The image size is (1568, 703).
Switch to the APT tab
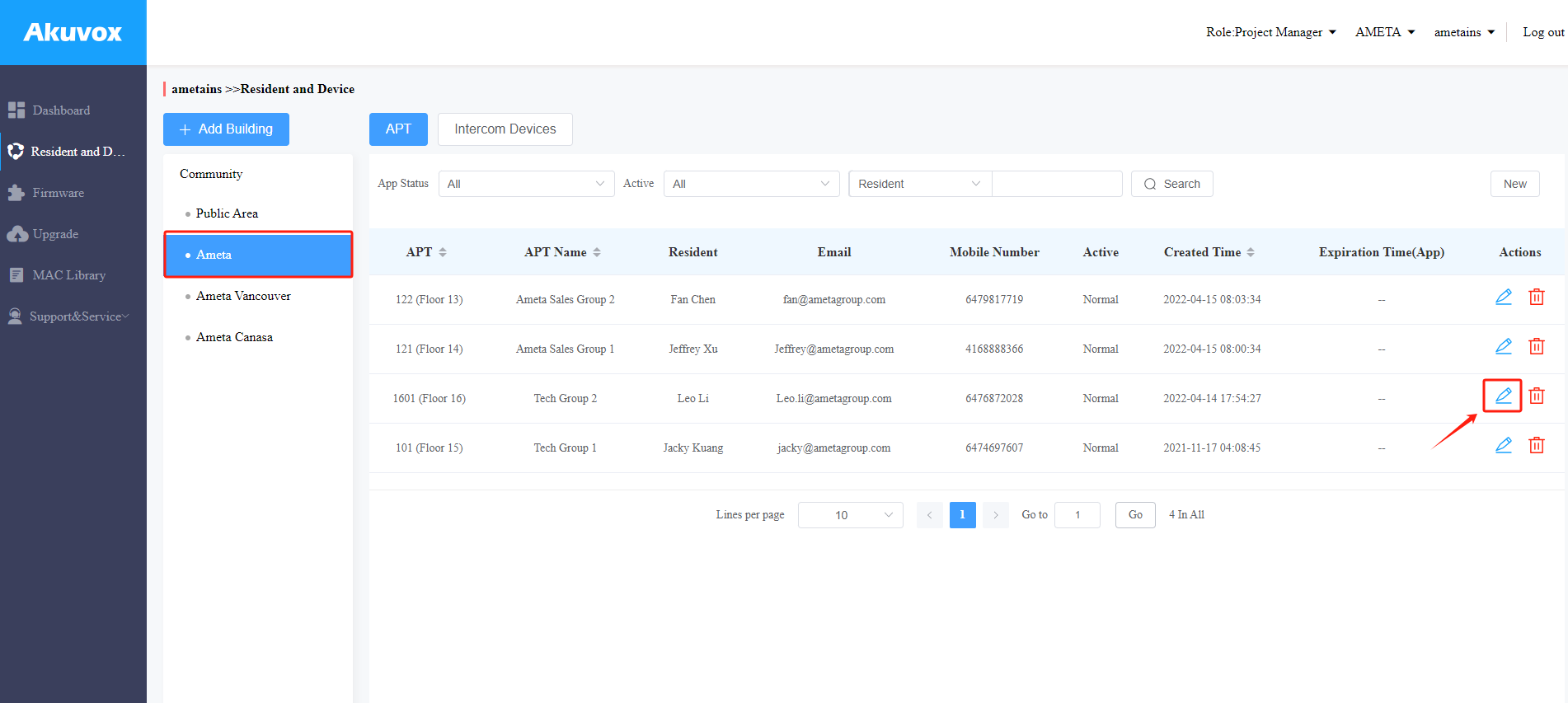tap(398, 129)
